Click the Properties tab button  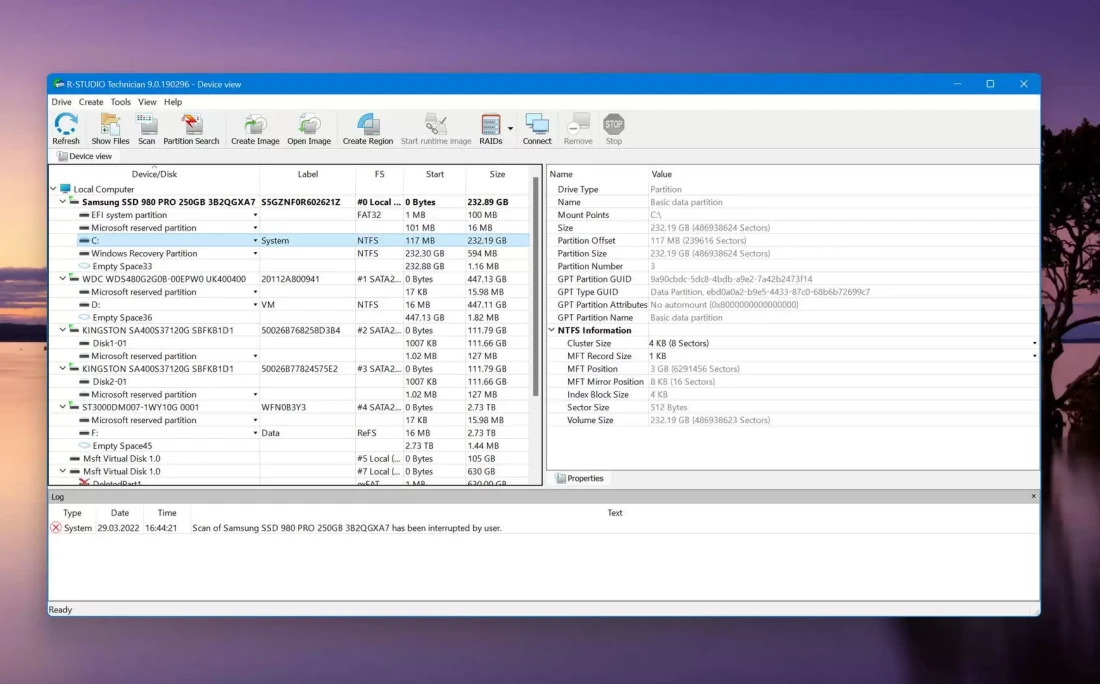[580, 478]
